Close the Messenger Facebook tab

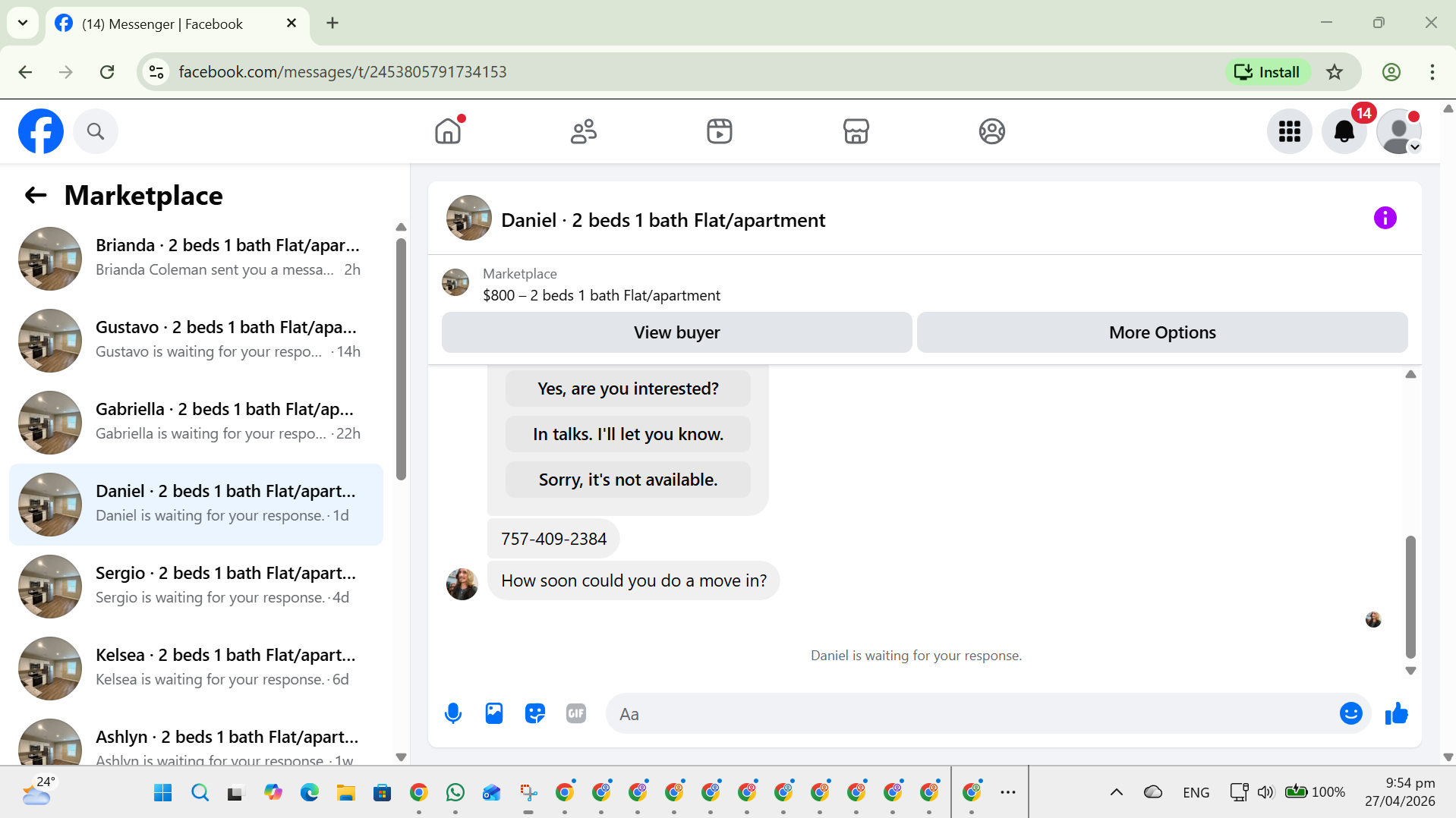tap(292, 24)
